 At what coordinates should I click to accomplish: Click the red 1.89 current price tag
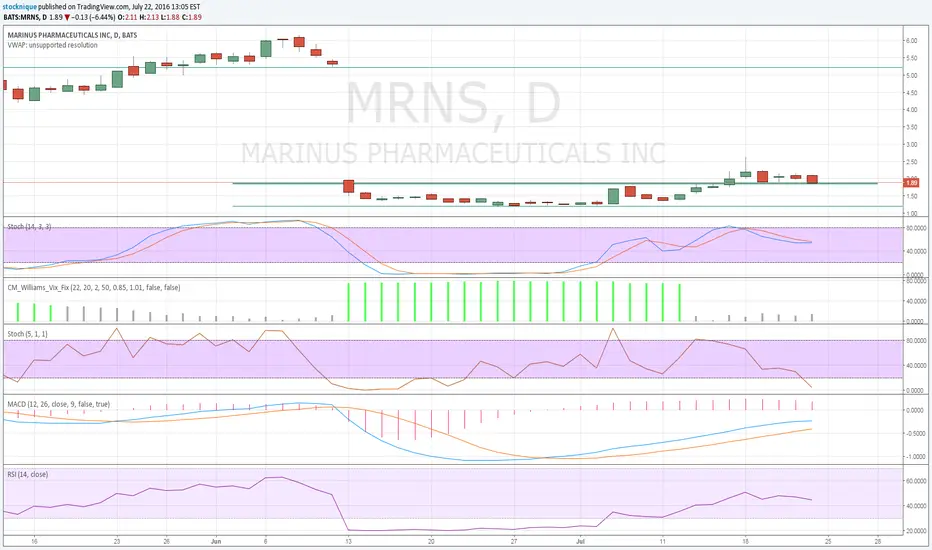click(x=912, y=183)
